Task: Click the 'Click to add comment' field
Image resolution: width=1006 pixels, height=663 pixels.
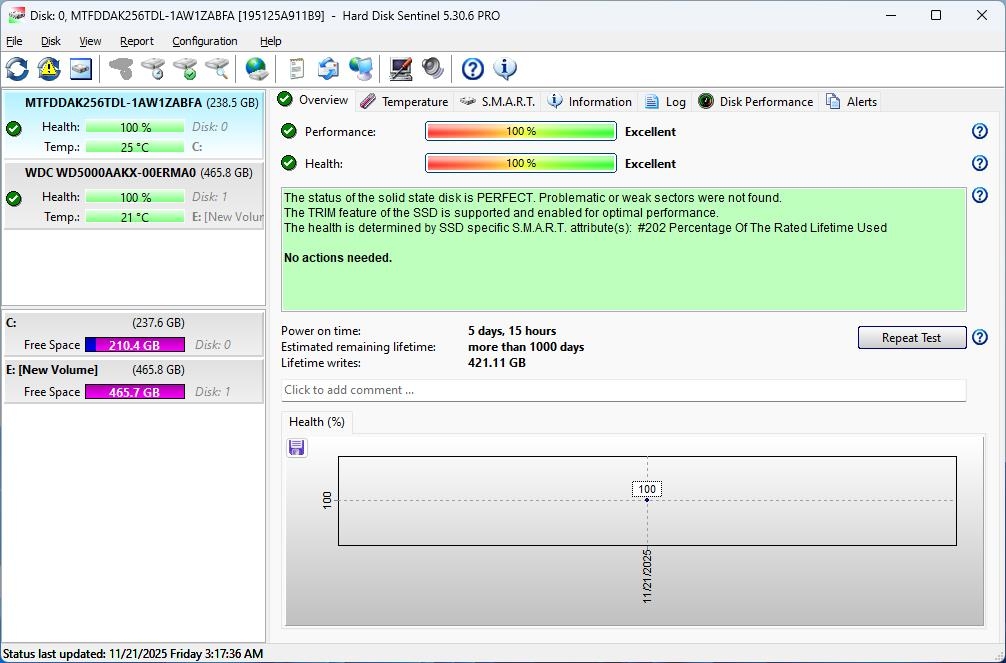Action: coord(623,390)
